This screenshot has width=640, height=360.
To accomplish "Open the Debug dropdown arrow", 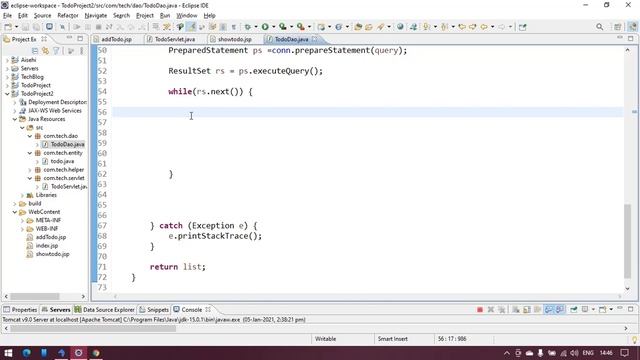I will click(x=256, y=27).
